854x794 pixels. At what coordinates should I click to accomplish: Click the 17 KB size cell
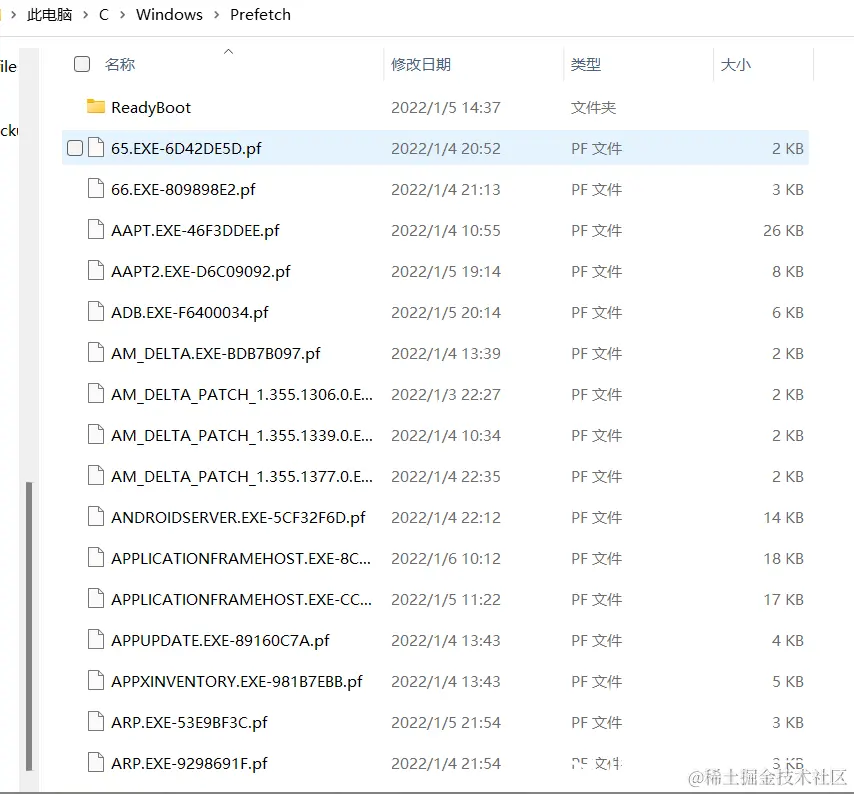click(783, 599)
